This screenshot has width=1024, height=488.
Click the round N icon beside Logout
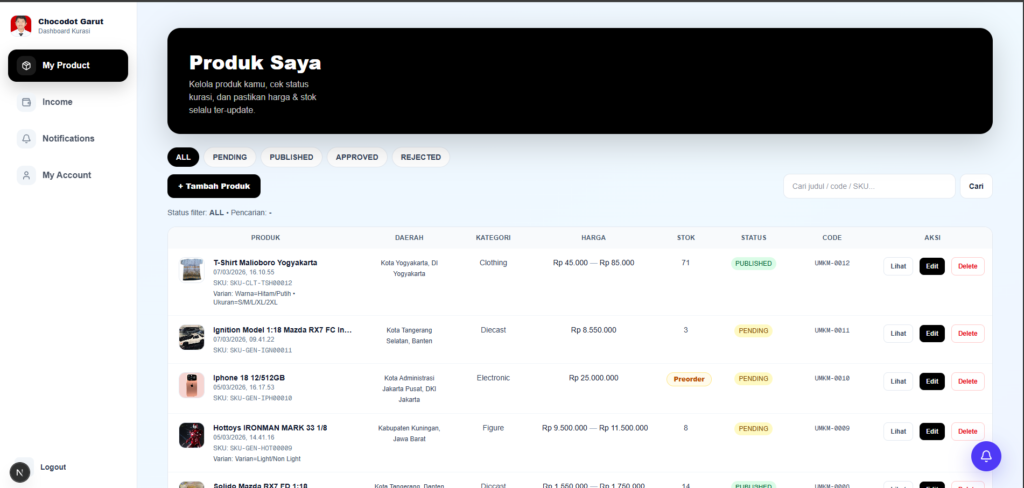(20, 472)
